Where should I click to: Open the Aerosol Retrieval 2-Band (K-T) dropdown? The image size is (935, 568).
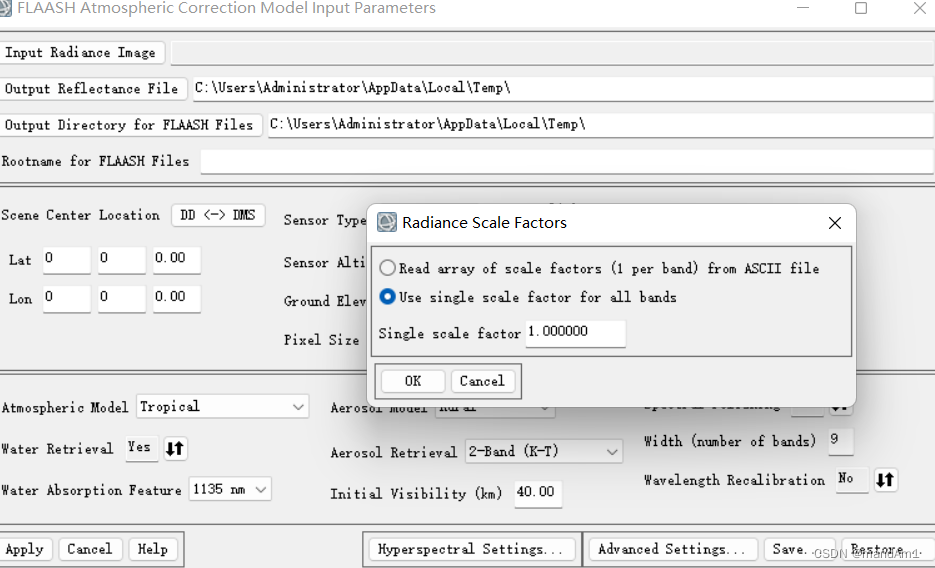pos(544,452)
